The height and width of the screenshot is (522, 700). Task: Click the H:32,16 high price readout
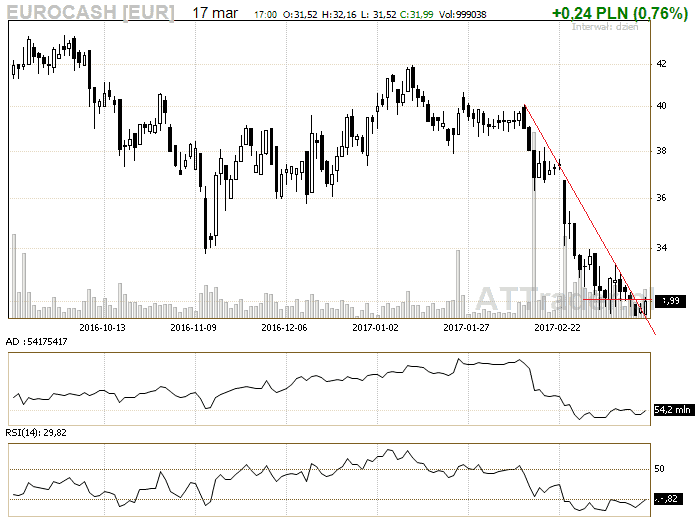[x=340, y=16]
